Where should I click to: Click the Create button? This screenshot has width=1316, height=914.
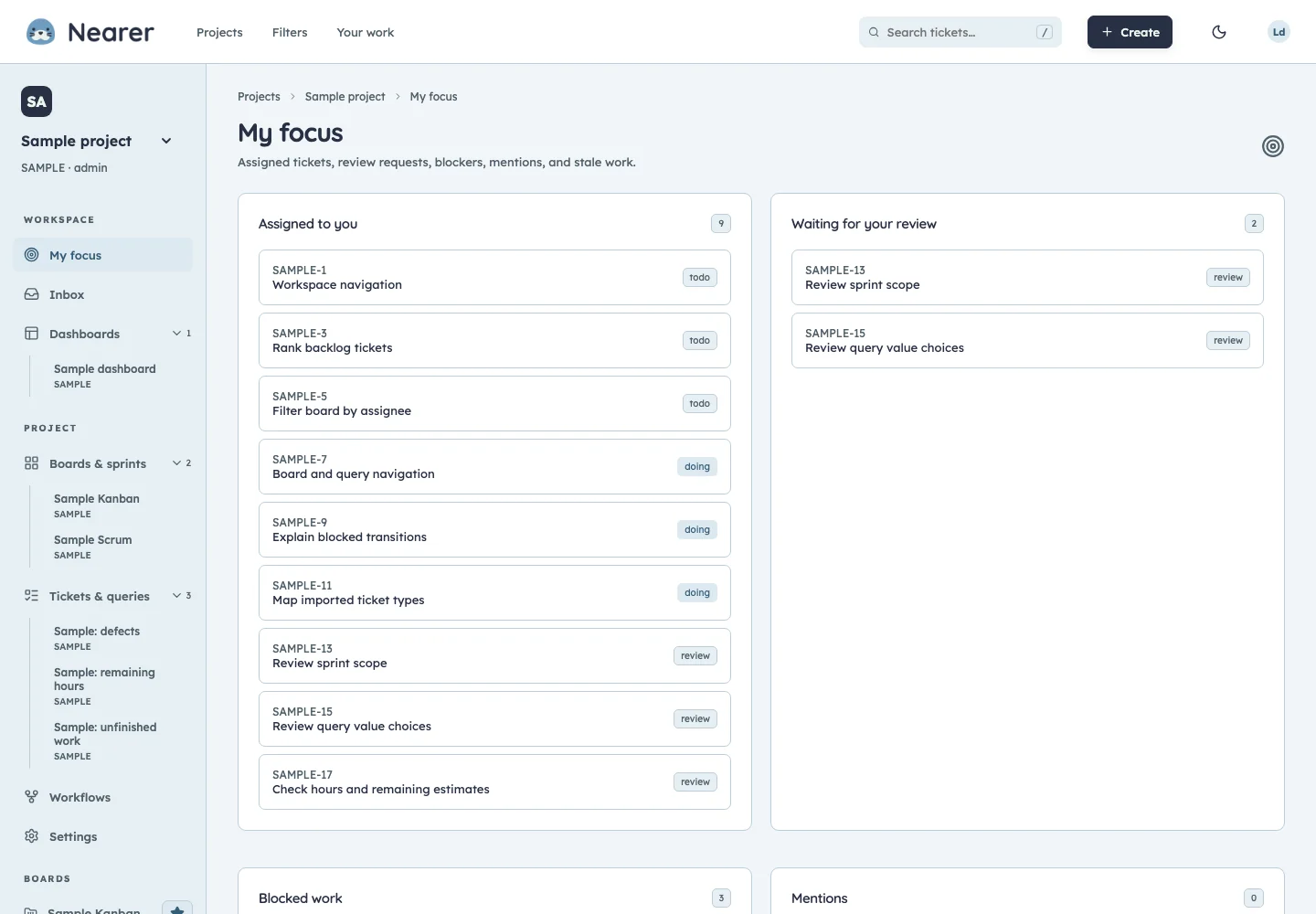tap(1130, 32)
